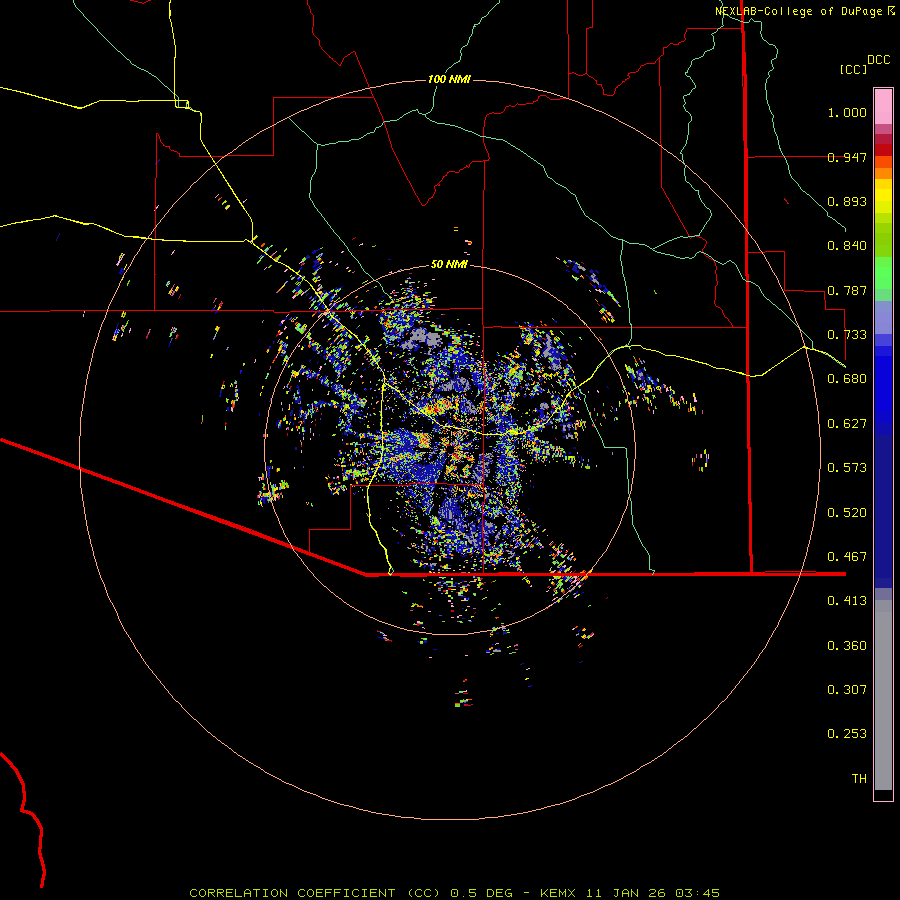This screenshot has width=900, height=900.
Task: Click the 0.840 legend value
Action: (x=847, y=246)
